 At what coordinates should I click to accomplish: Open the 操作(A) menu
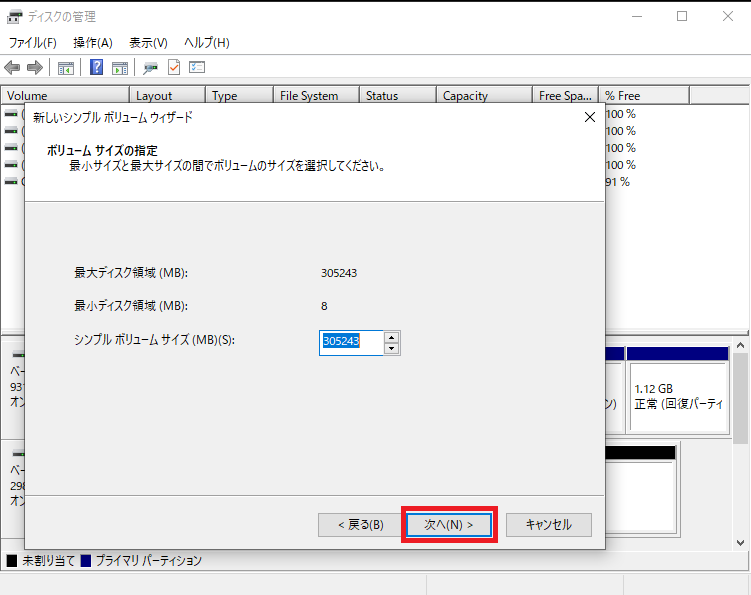tap(93, 43)
